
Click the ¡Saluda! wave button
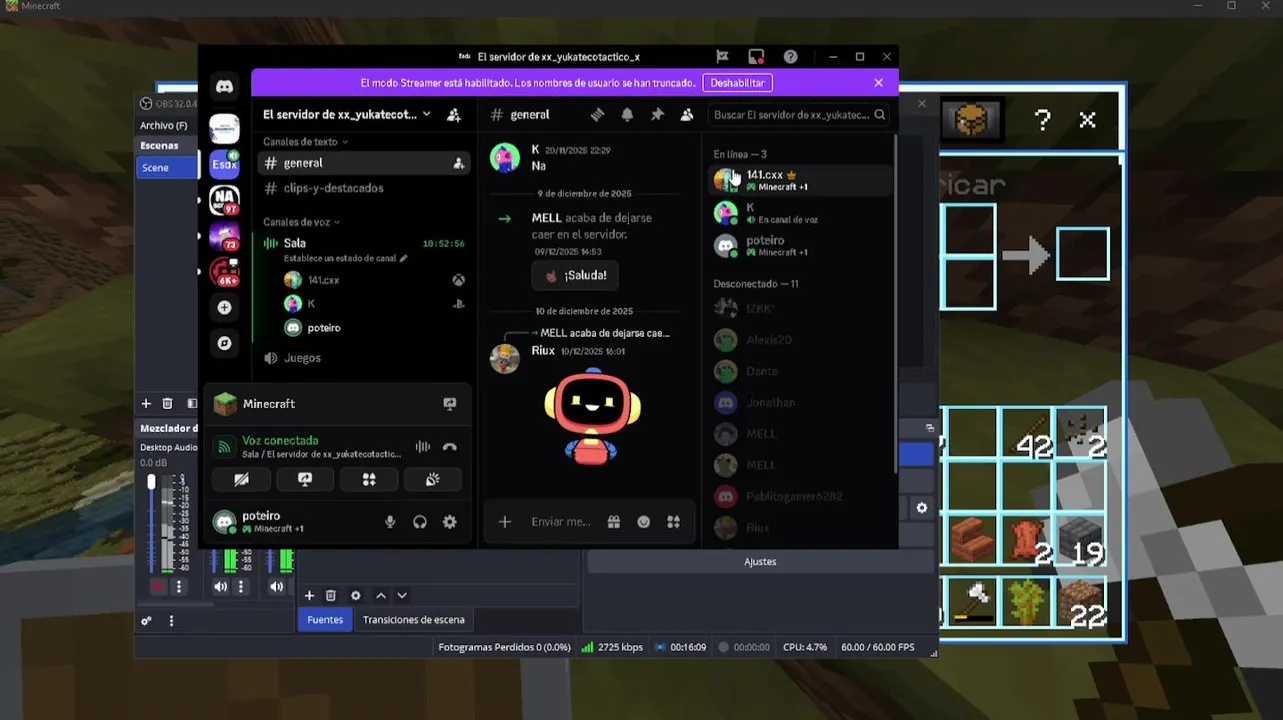[x=575, y=275]
